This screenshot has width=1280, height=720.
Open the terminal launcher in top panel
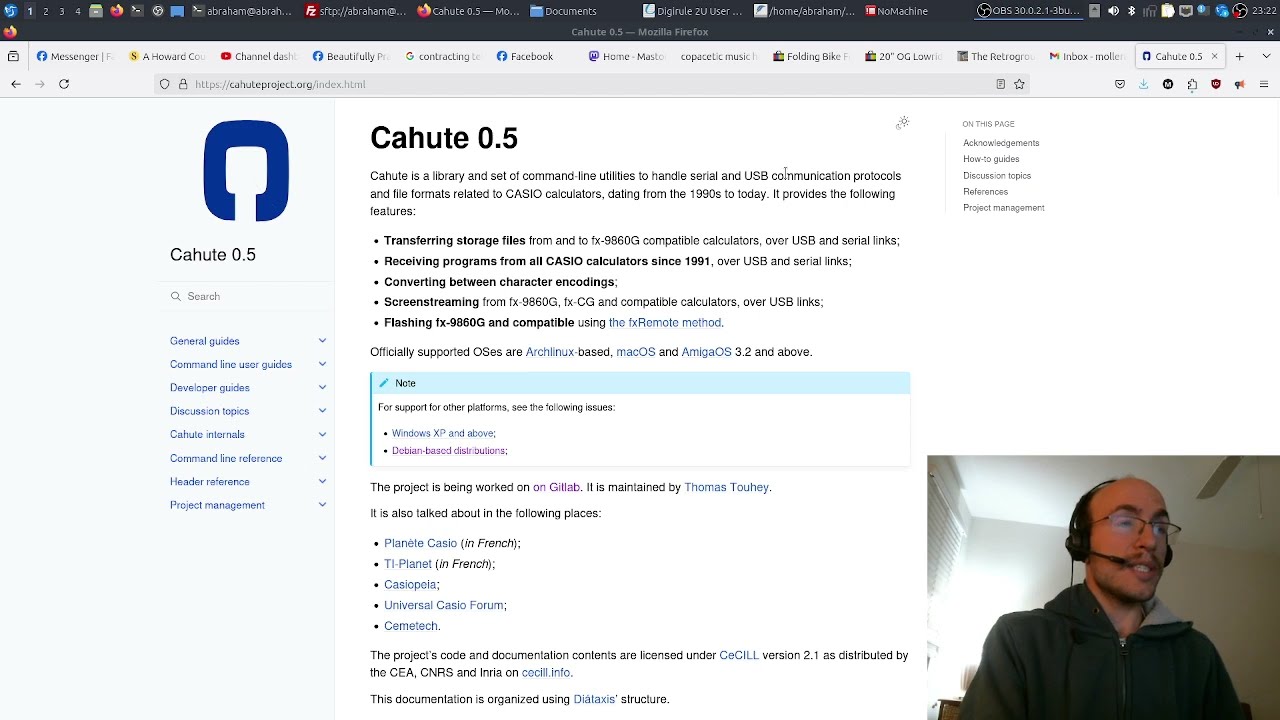click(137, 11)
